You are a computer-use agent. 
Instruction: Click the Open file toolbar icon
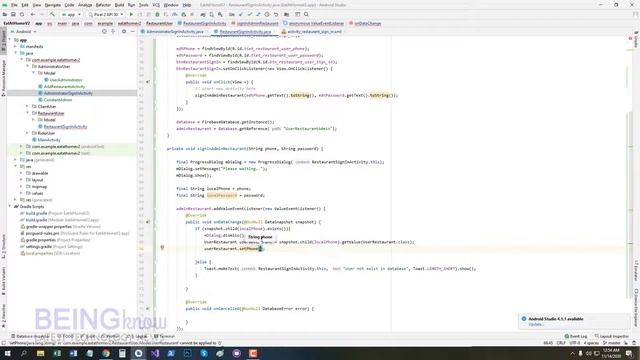pyautogui.click(x=5, y=14)
